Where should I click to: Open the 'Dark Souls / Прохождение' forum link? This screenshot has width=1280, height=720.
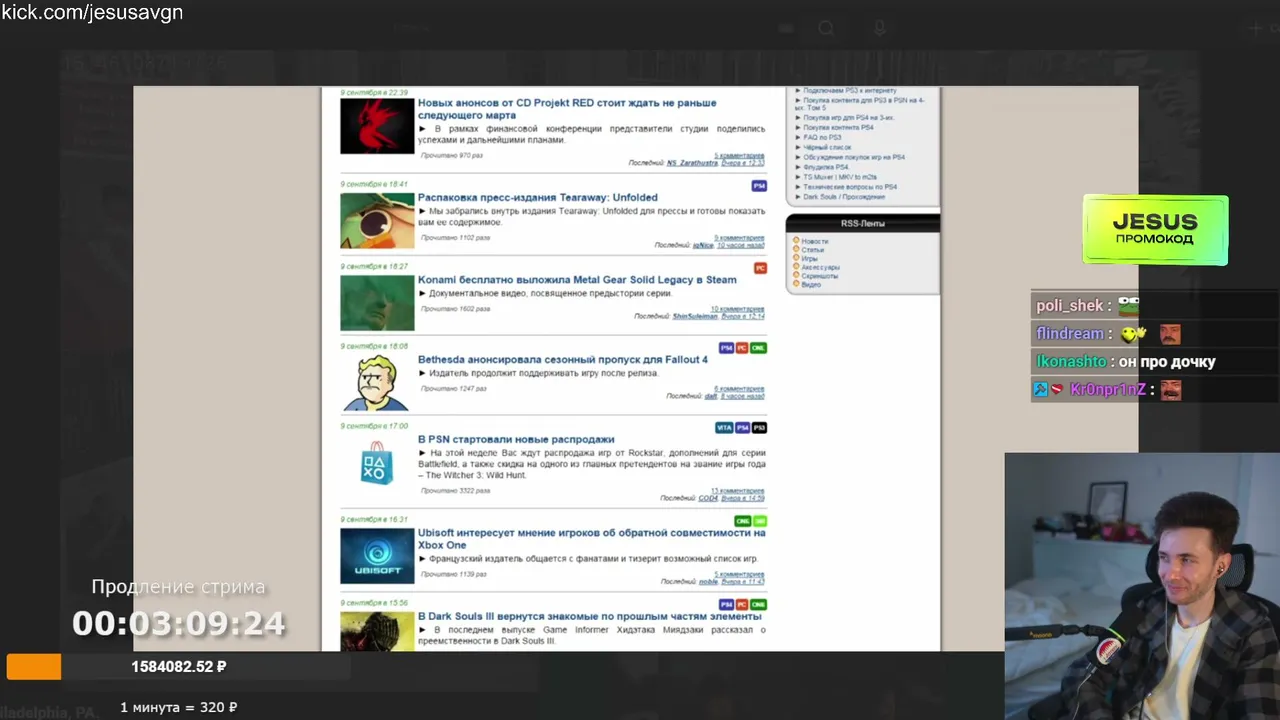pos(844,197)
